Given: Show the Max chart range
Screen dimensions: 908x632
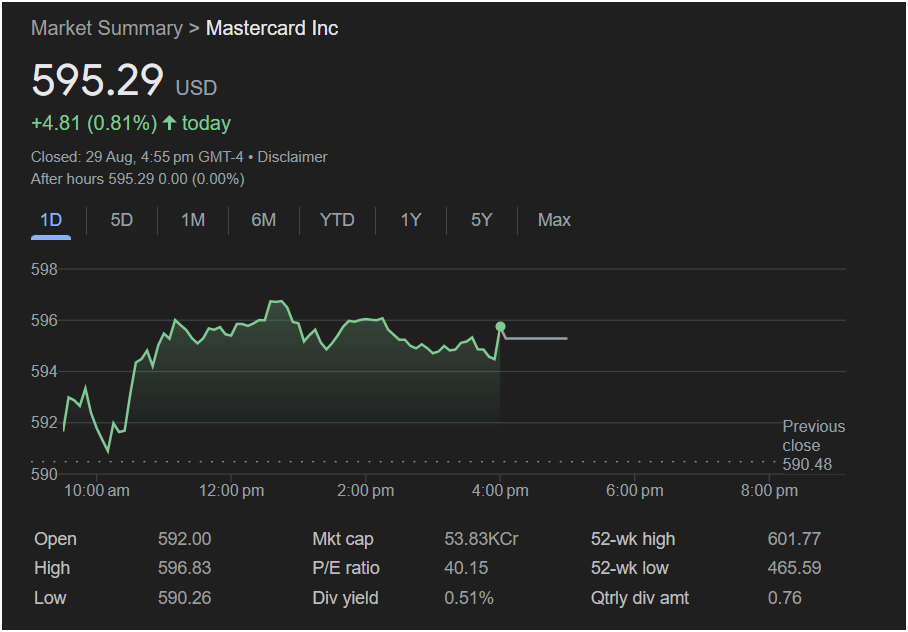Looking at the screenshot, I should [x=554, y=220].
